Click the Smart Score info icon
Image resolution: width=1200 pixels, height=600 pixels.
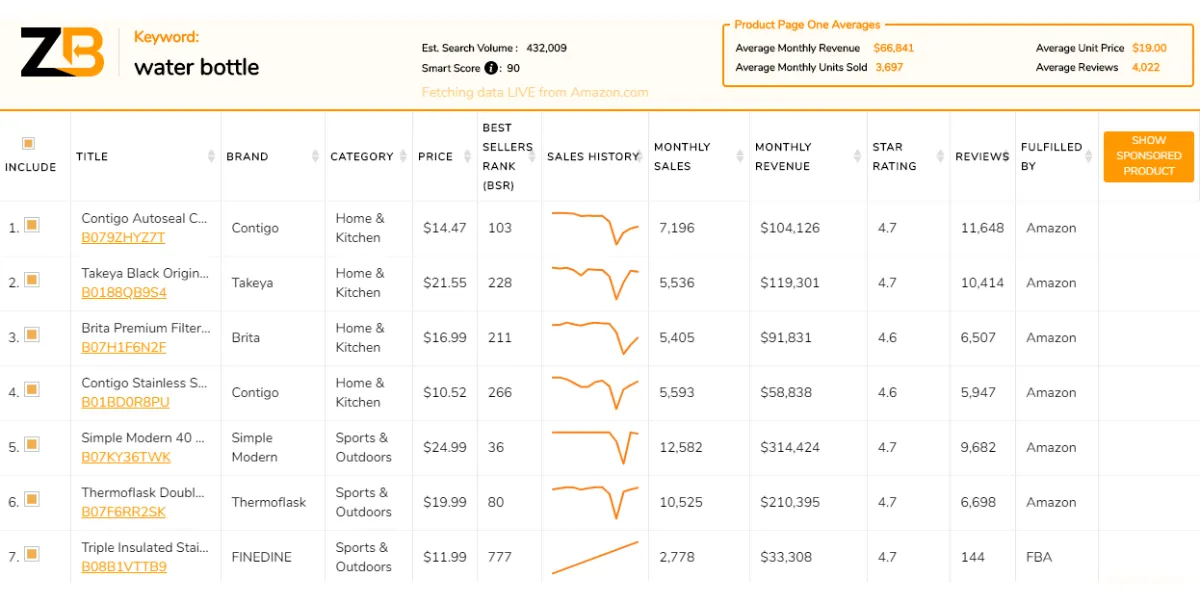click(x=491, y=68)
